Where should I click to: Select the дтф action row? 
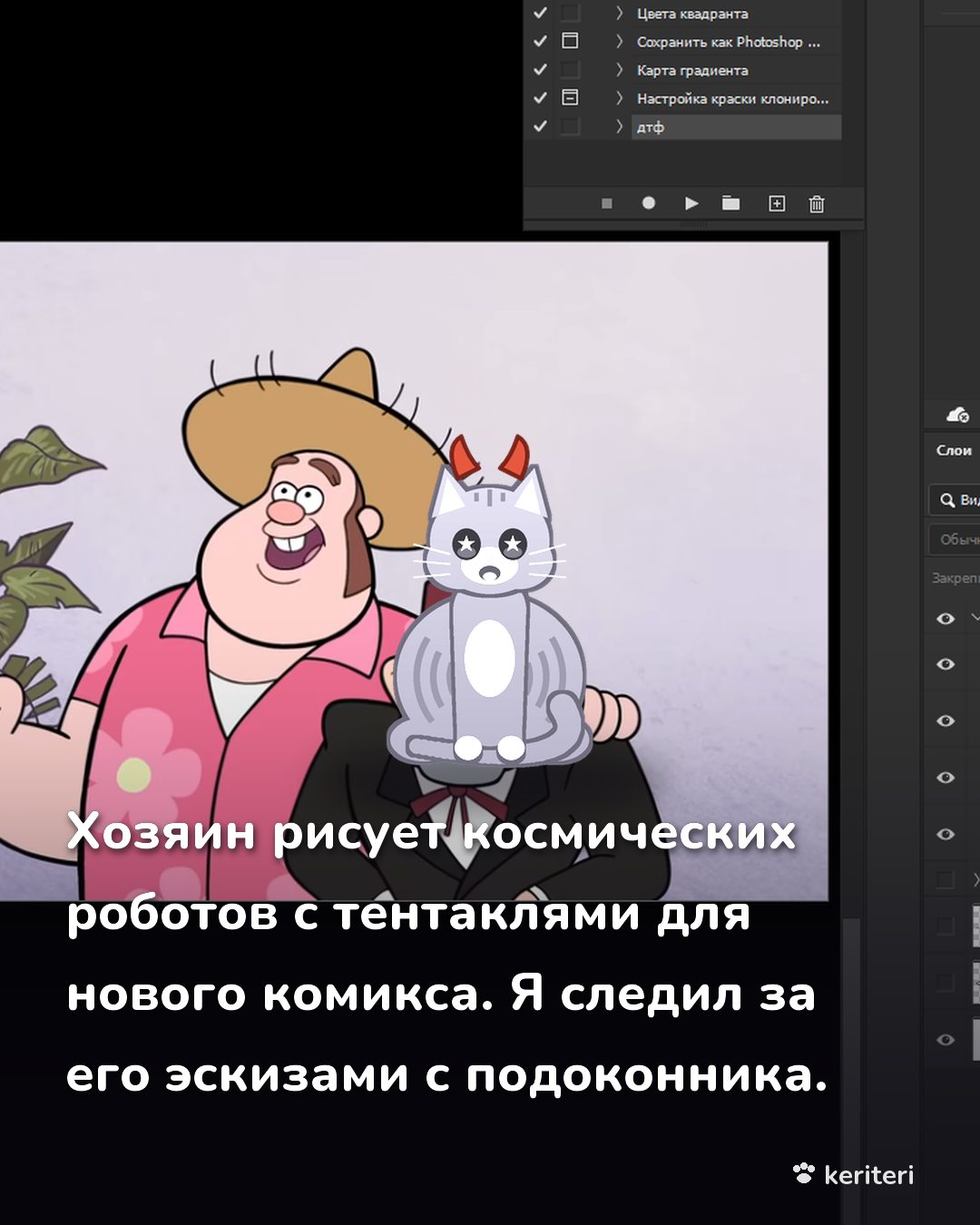coord(736,127)
